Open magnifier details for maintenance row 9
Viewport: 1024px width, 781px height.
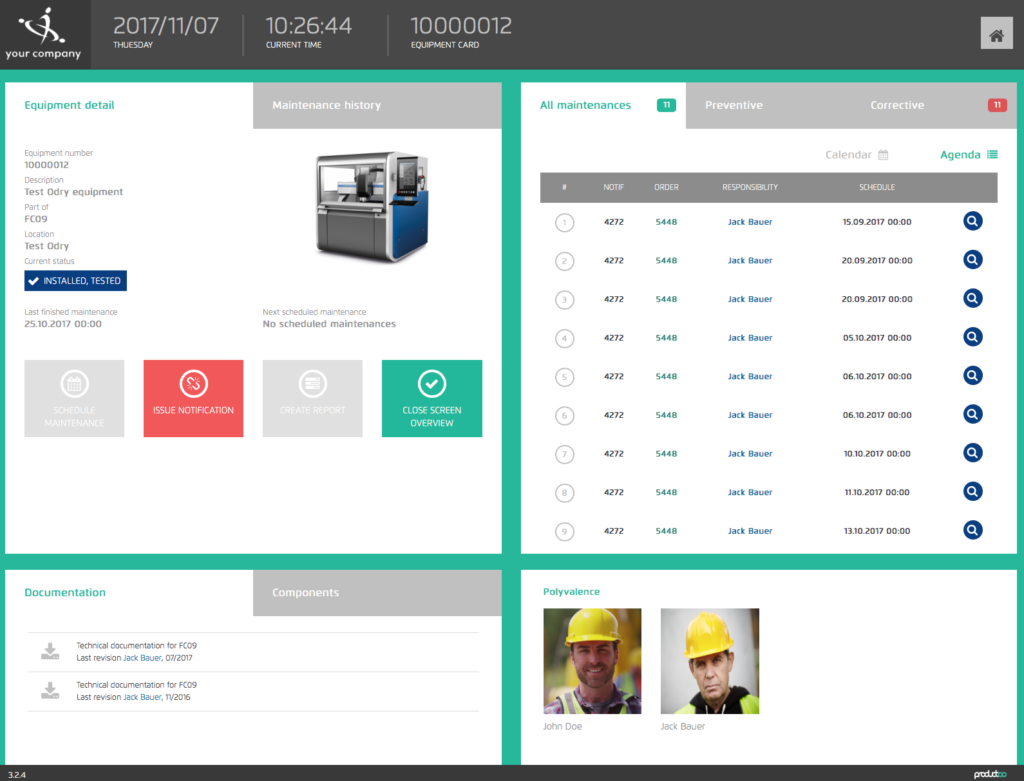(x=972, y=531)
